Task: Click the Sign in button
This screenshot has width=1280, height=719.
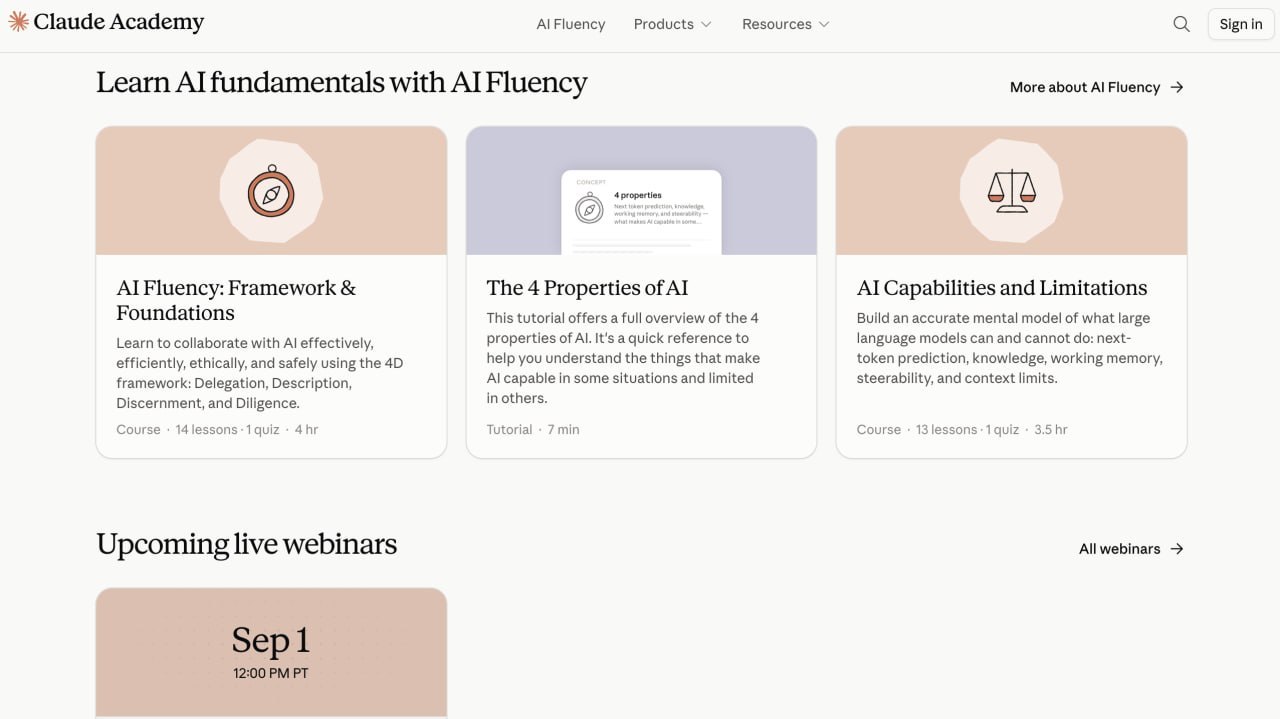Action: pyautogui.click(x=1241, y=24)
